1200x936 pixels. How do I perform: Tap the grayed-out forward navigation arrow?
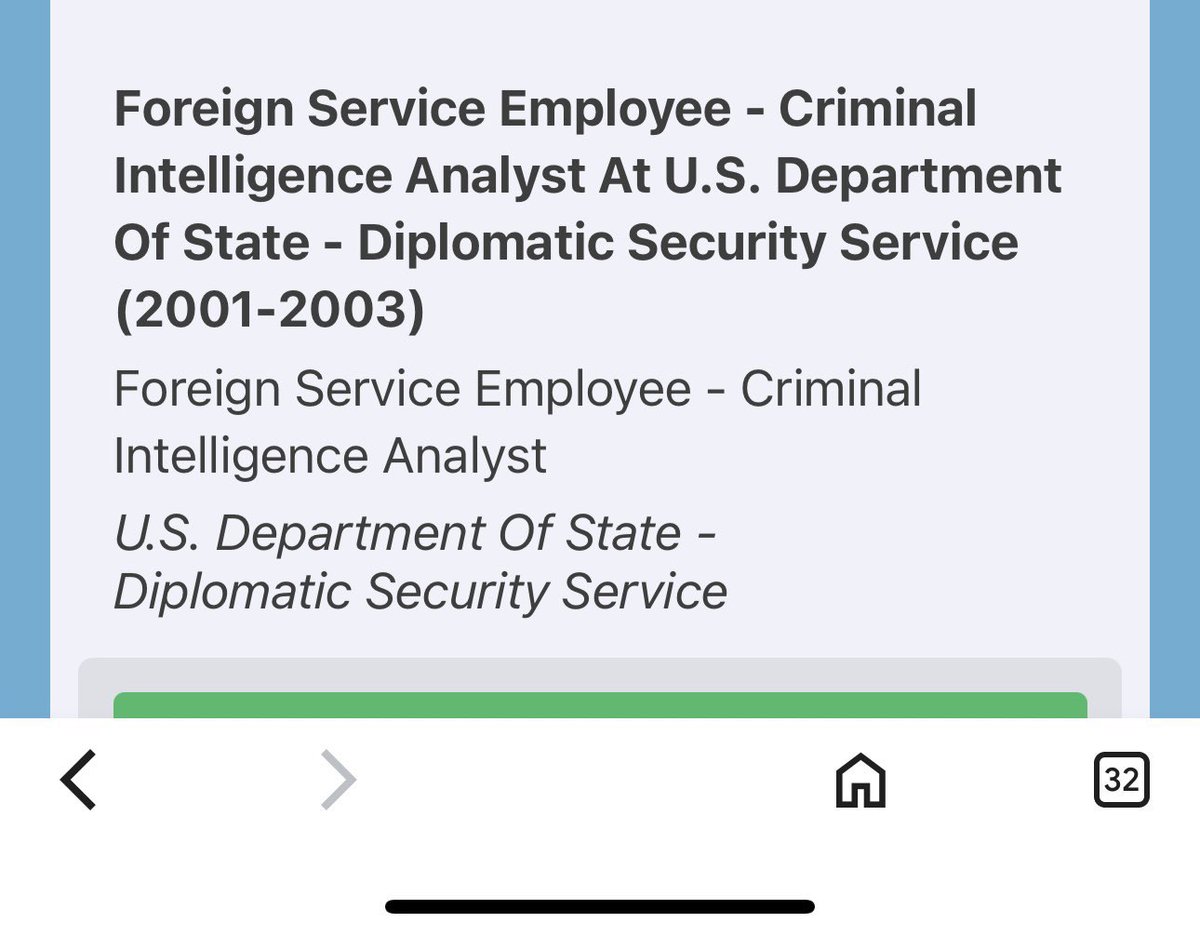click(x=339, y=781)
